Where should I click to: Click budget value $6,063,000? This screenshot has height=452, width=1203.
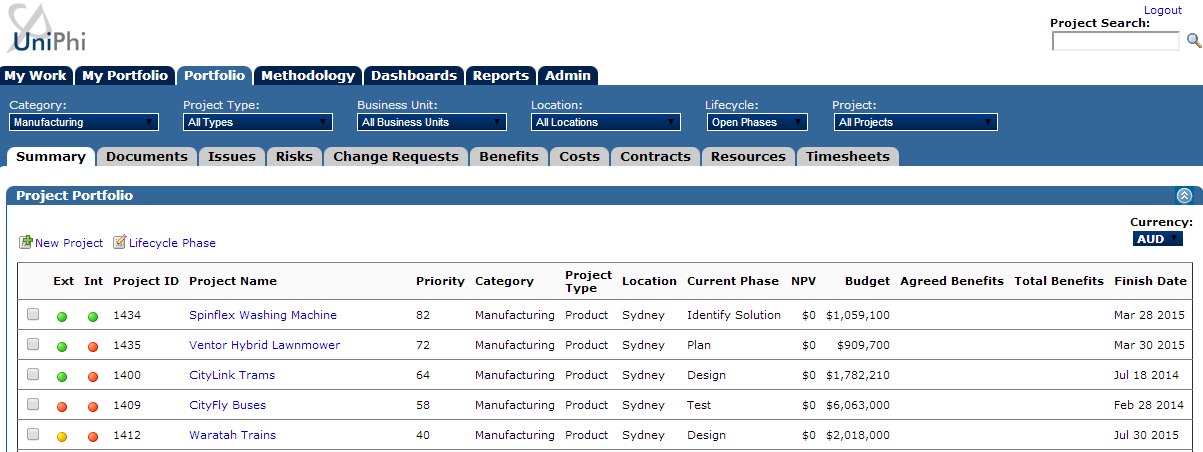coord(858,405)
